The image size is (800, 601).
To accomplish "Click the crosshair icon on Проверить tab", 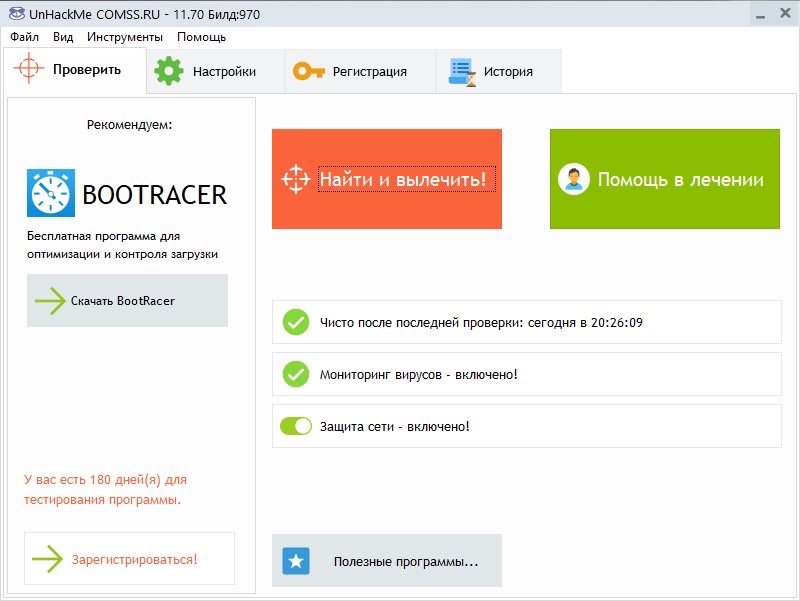I will (x=29, y=67).
